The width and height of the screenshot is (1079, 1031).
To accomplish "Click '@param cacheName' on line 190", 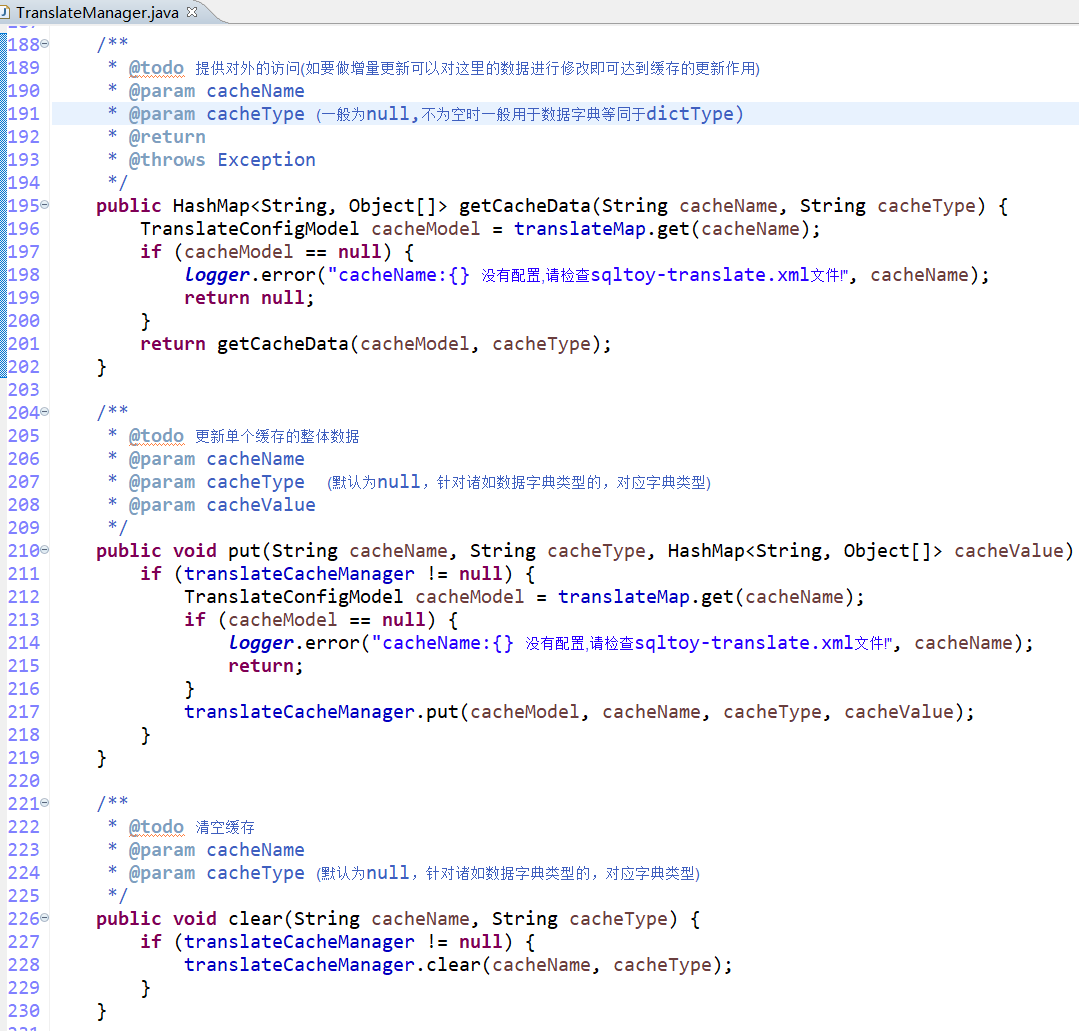I will [216, 92].
